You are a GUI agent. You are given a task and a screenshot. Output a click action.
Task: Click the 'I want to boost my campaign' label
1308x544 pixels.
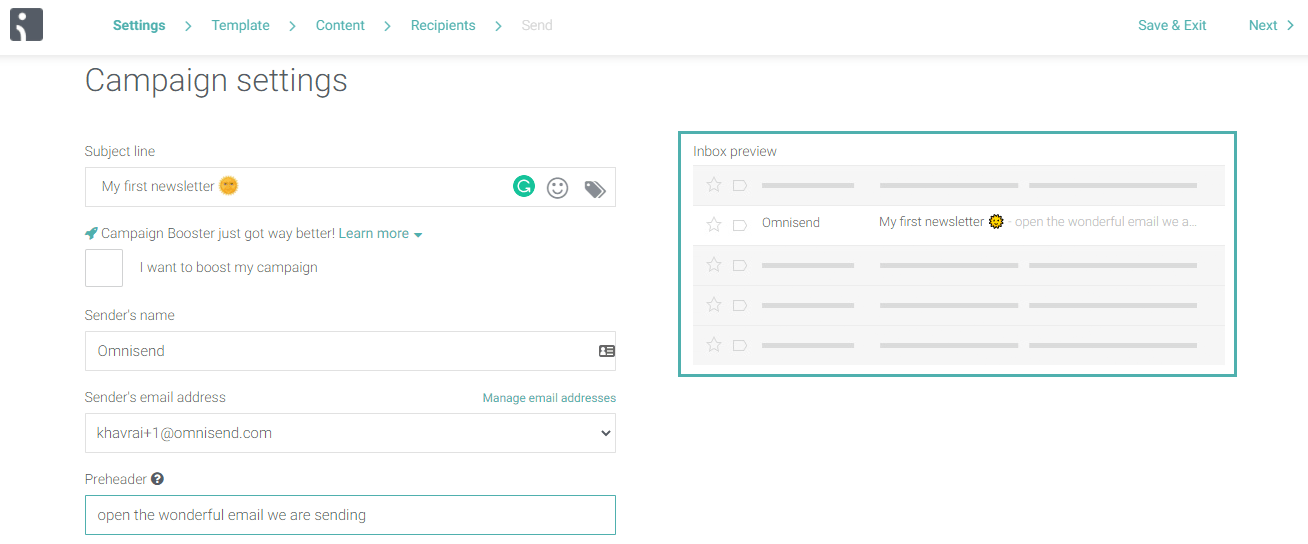point(229,267)
